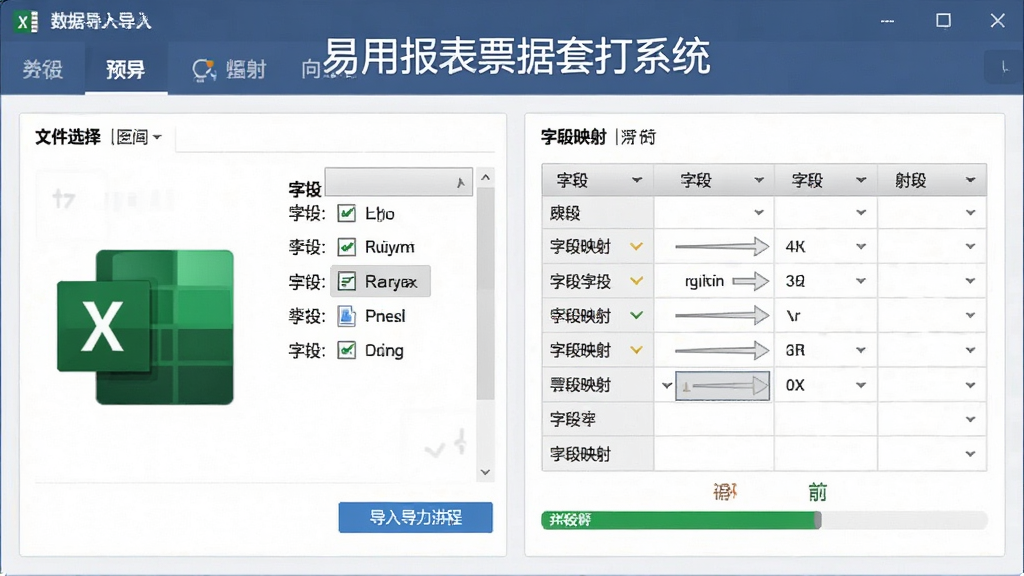Click the rgitin text in the mapping table
This screenshot has width=1024, height=576.
tap(705, 281)
